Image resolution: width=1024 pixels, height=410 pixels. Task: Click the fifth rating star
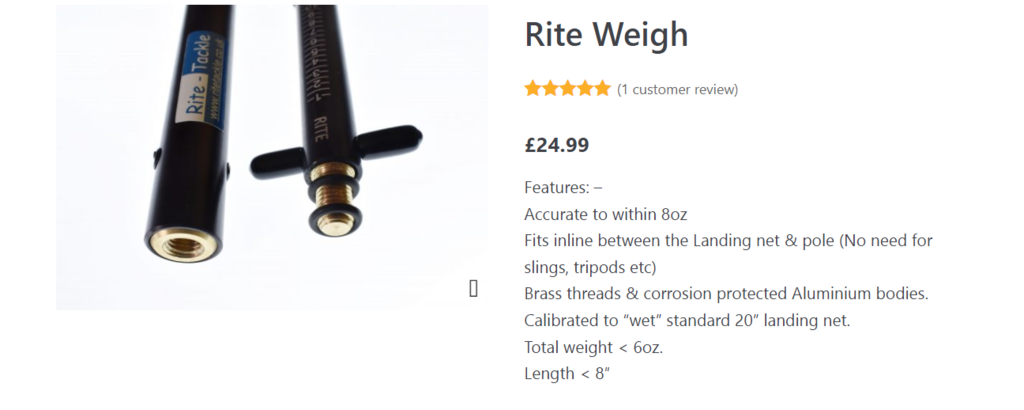tap(601, 89)
